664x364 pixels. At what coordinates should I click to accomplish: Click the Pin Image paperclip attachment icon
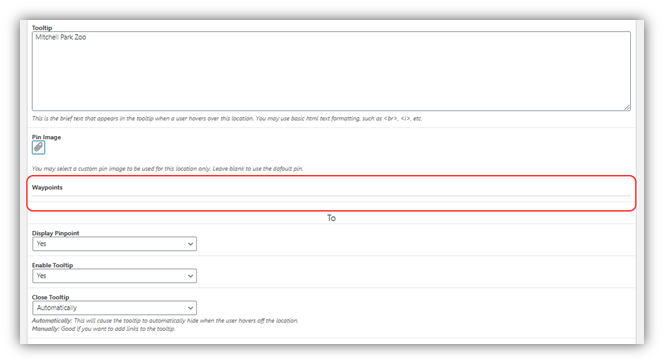tap(38, 147)
